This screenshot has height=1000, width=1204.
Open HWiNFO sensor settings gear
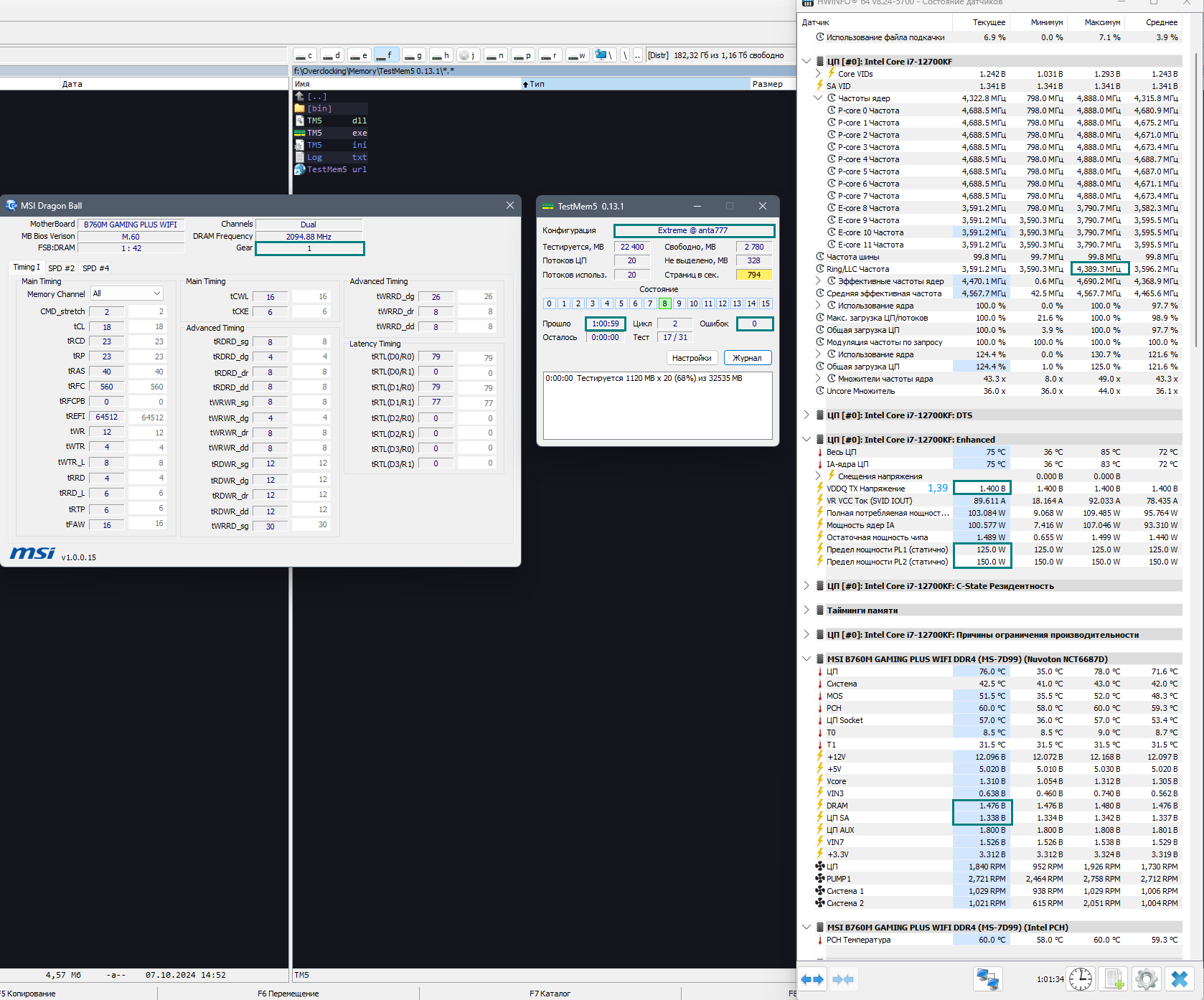[1147, 979]
